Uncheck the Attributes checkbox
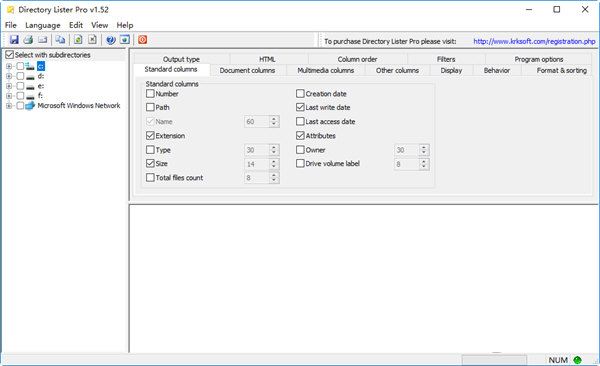 pyautogui.click(x=300, y=136)
